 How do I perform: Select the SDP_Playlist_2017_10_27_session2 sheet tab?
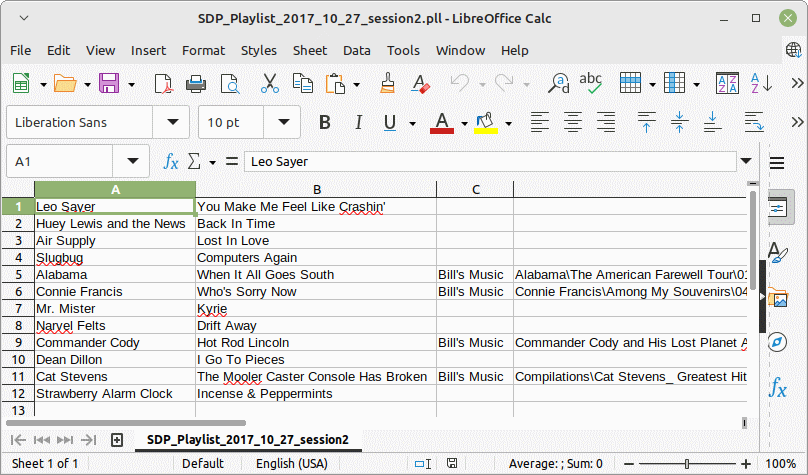(248, 439)
